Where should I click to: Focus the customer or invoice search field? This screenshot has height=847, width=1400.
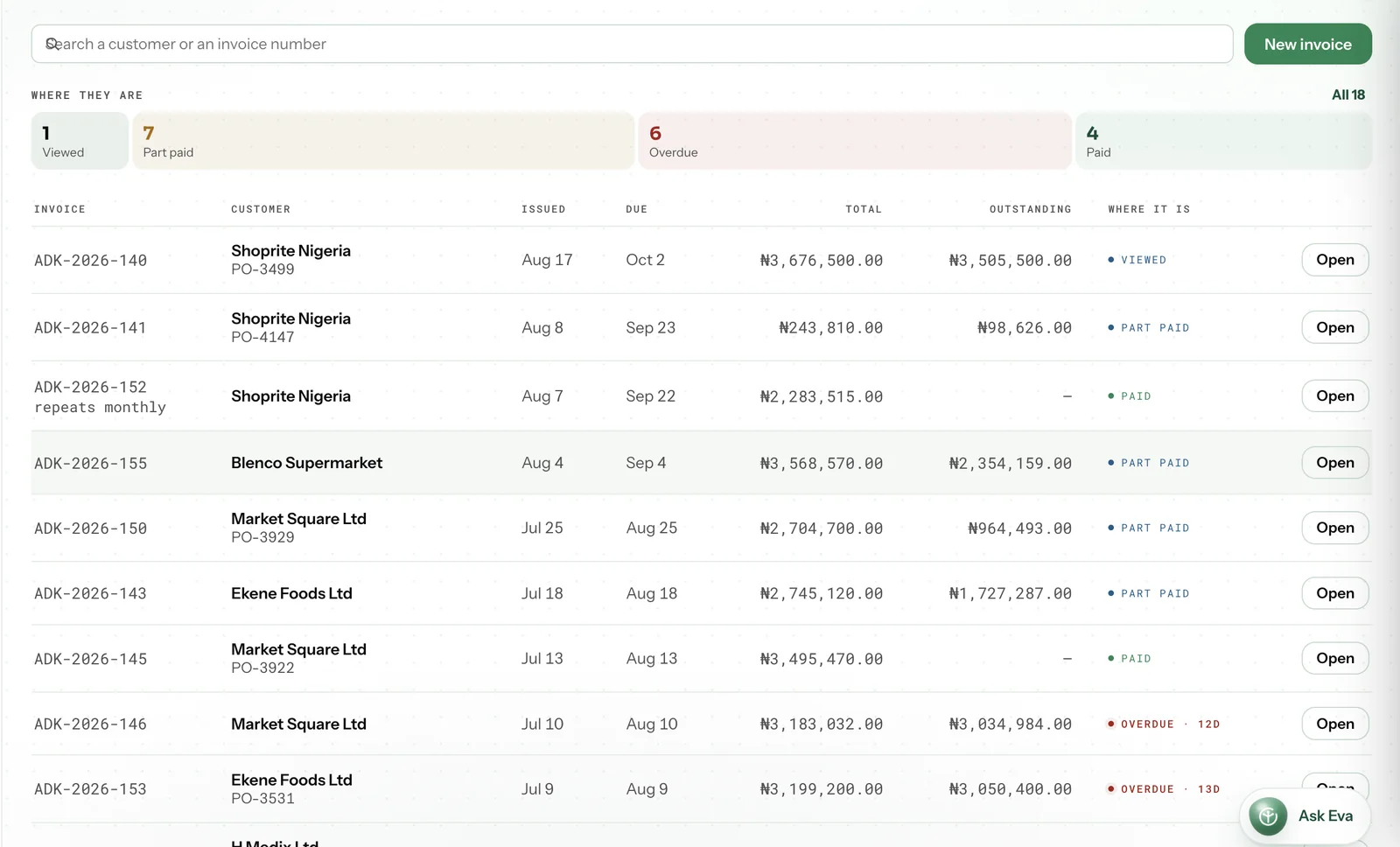(x=632, y=44)
